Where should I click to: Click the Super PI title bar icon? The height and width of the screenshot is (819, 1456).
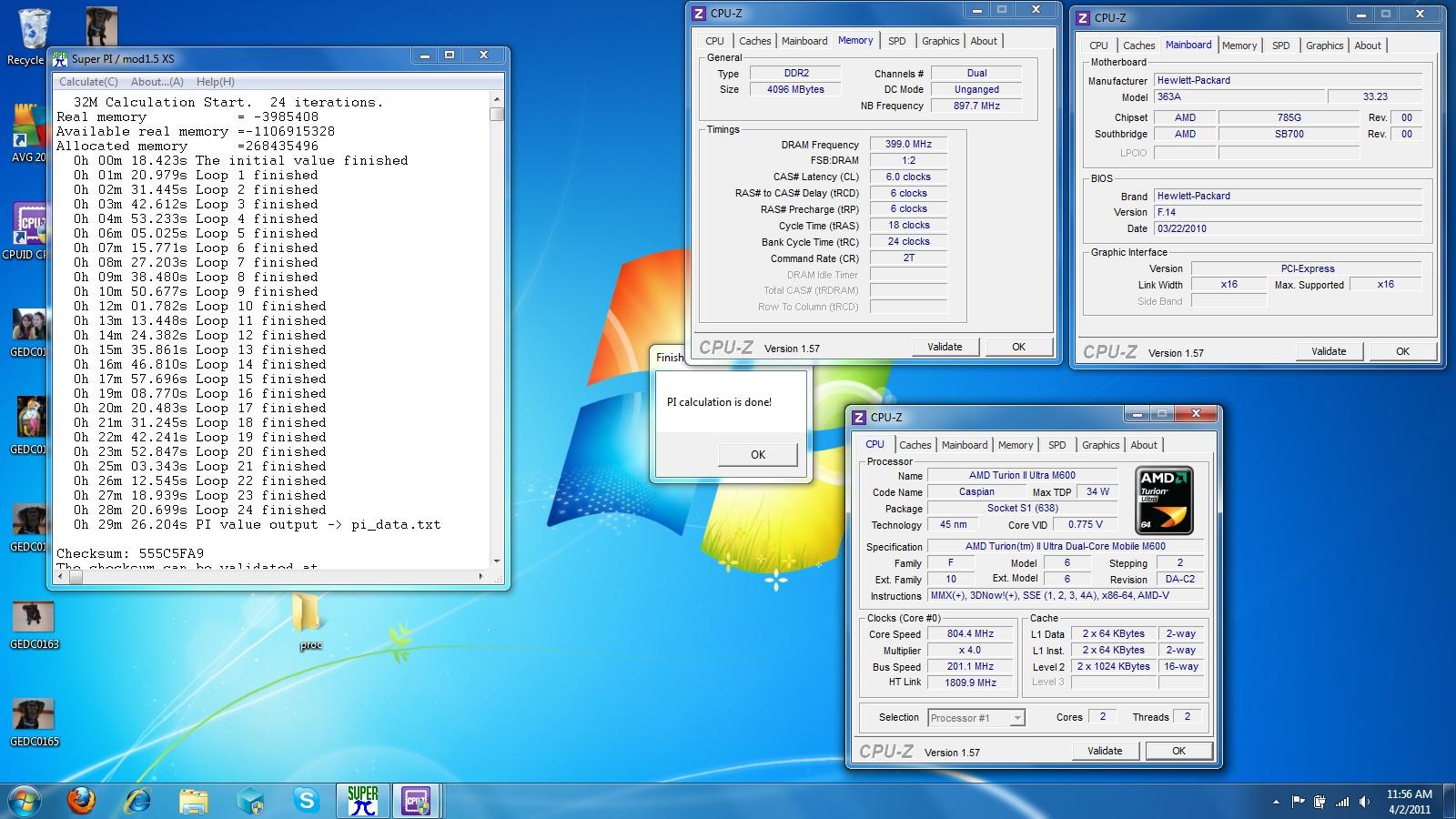(60, 58)
